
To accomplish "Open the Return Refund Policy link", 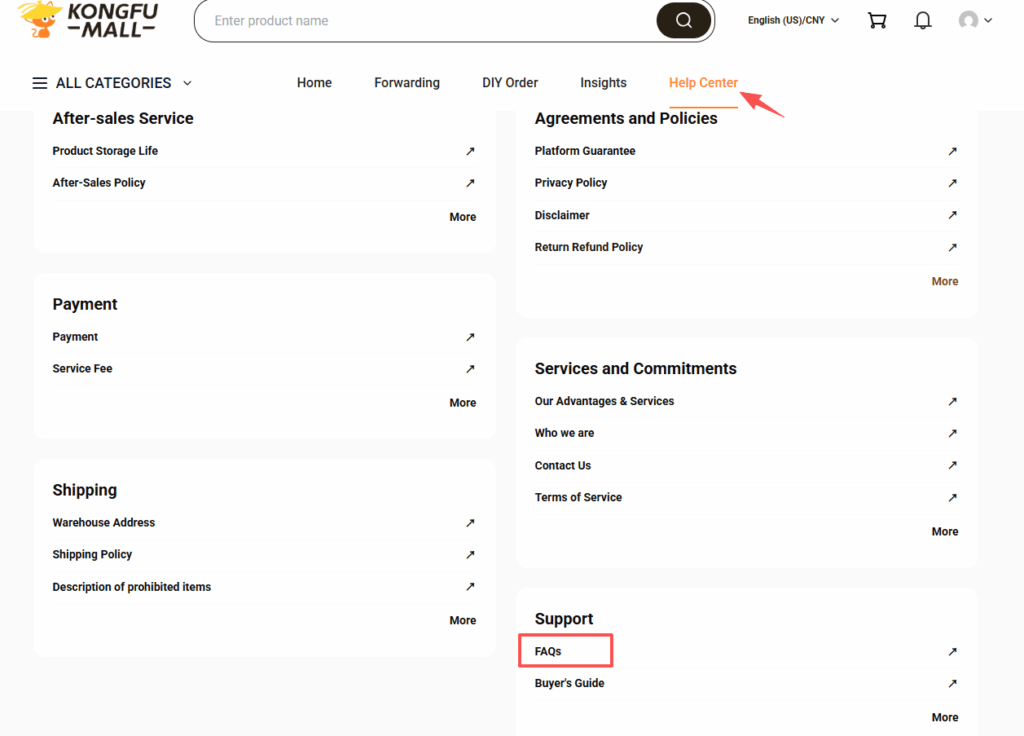I will click(x=588, y=247).
